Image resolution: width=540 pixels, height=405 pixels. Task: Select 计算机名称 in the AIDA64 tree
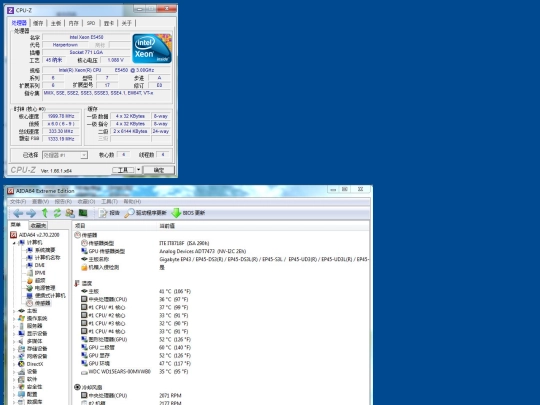tap(43, 258)
